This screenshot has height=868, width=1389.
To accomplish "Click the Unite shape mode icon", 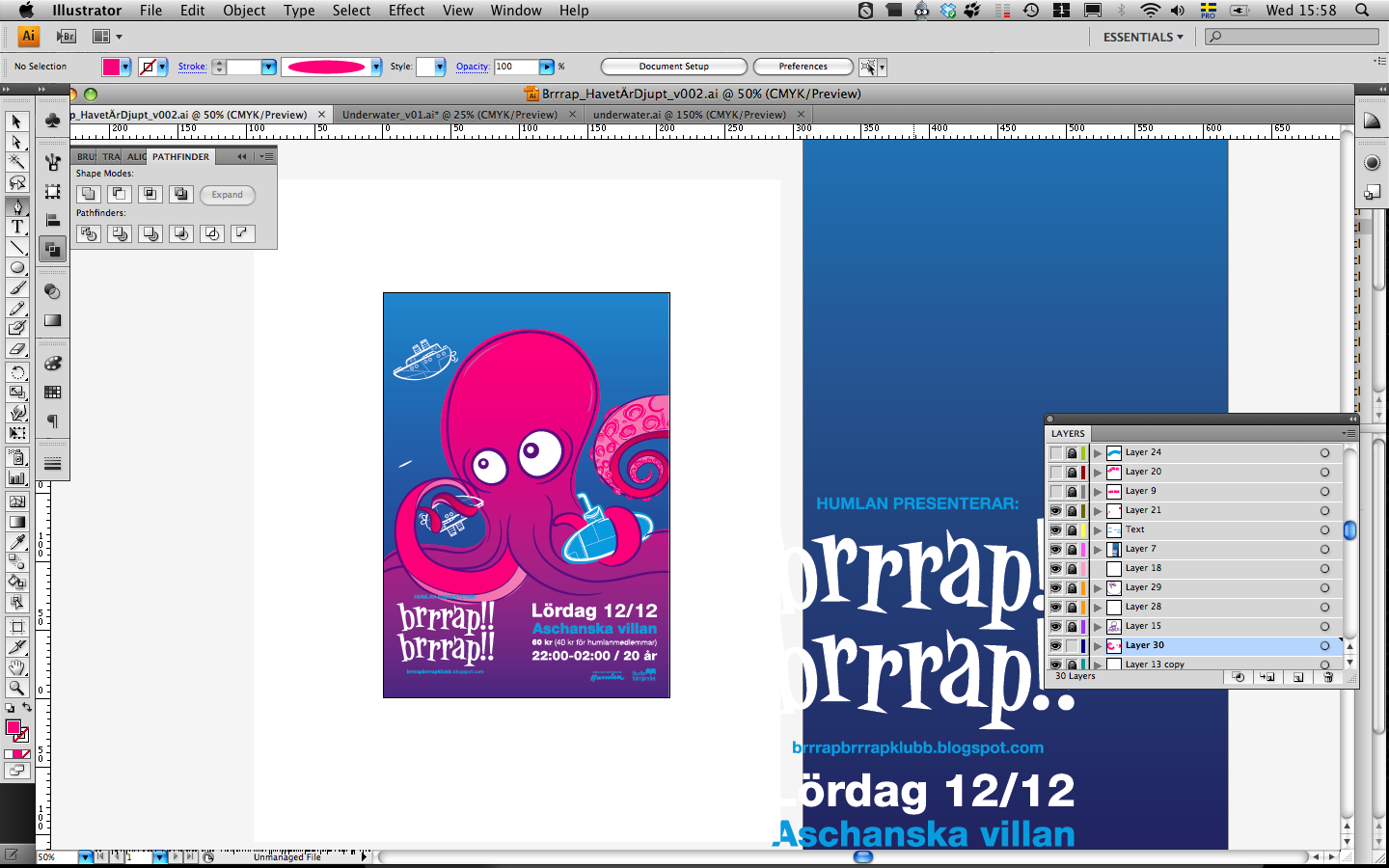I will [x=89, y=194].
